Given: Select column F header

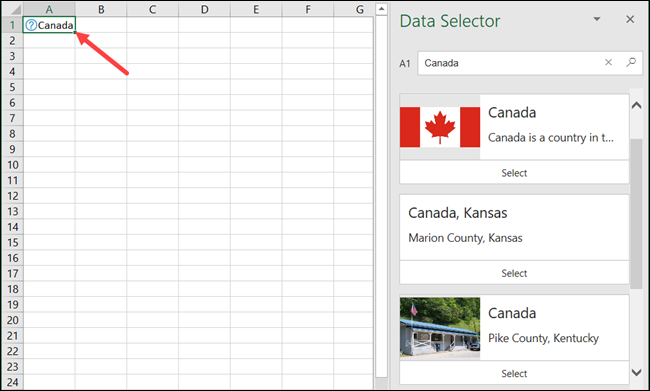Looking at the screenshot, I should (308, 9).
